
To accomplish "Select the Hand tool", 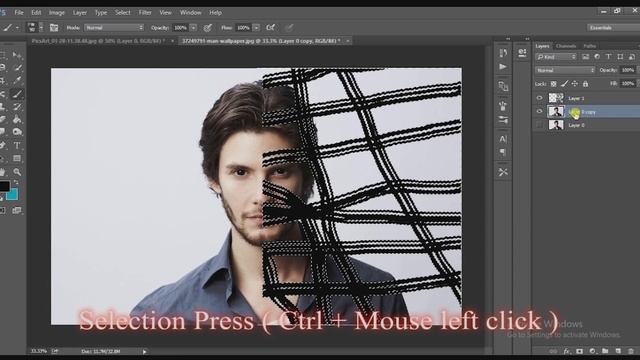I will click(3, 172).
